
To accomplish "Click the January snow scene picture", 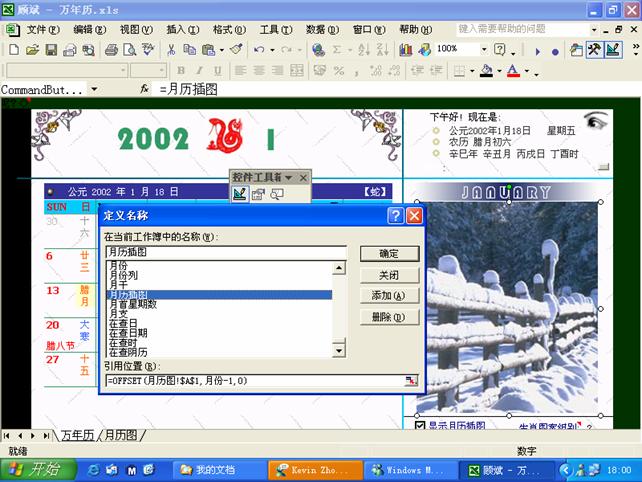I will (x=508, y=308).
